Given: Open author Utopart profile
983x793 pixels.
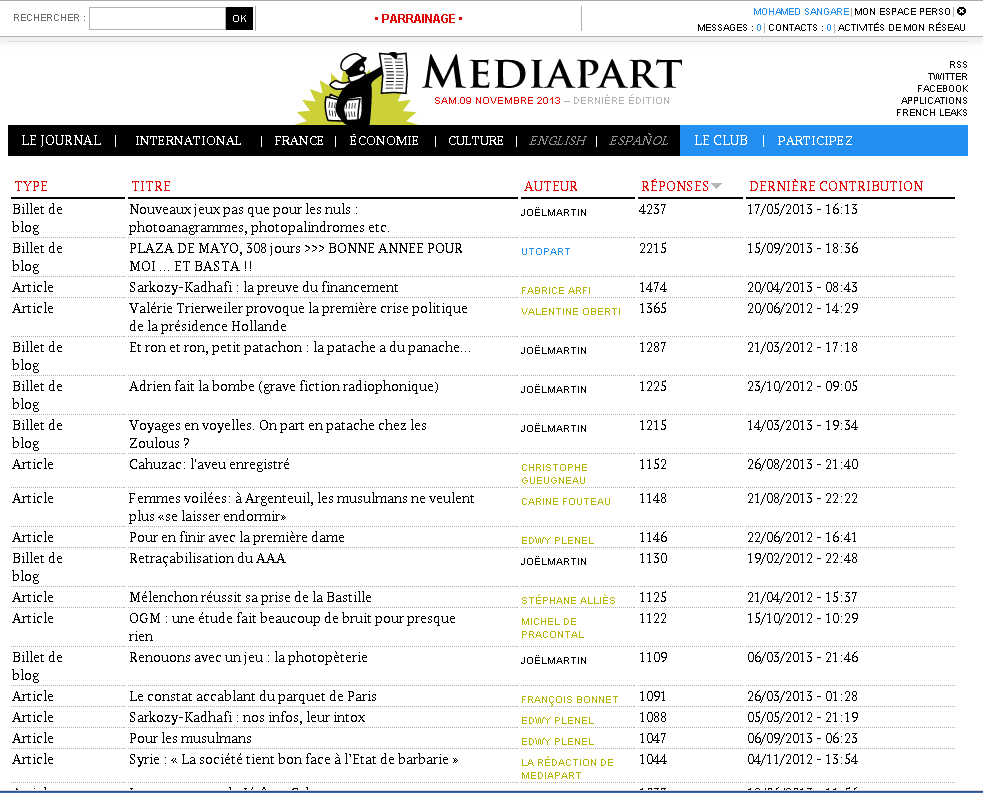Looking at the screenshot, I should click(545, 251).
